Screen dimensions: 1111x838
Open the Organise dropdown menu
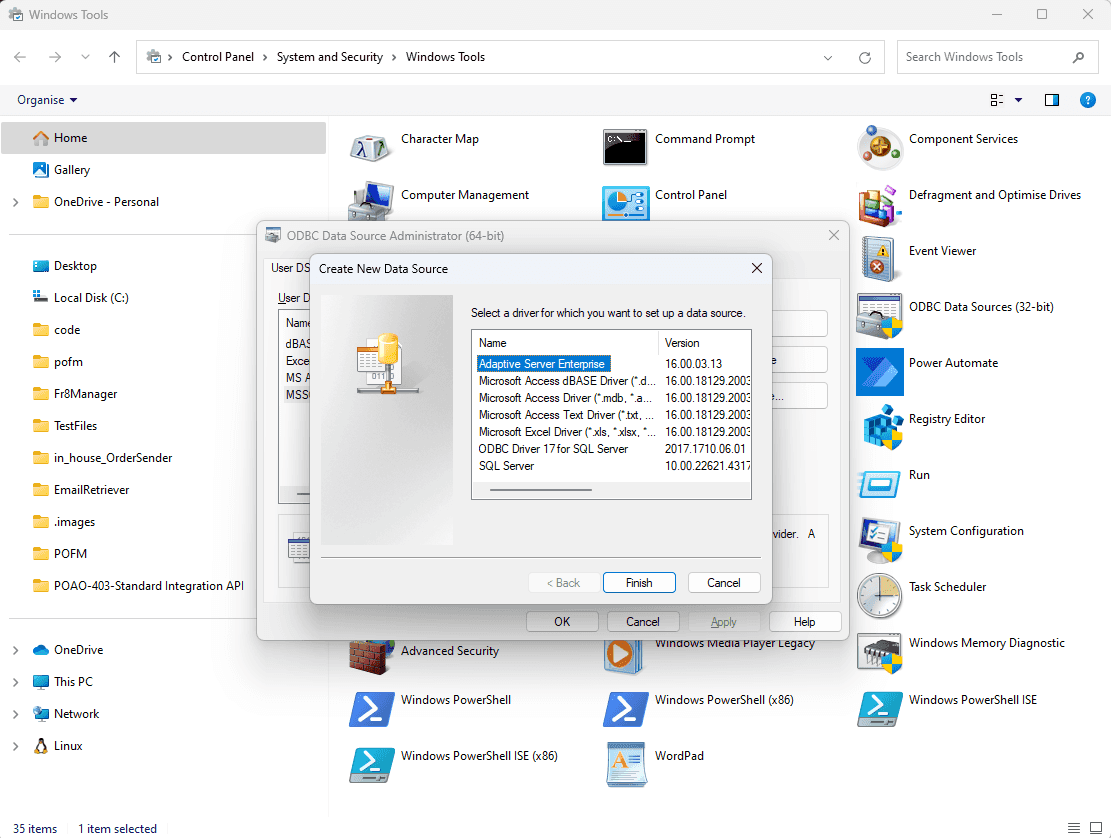coord(47,100)
